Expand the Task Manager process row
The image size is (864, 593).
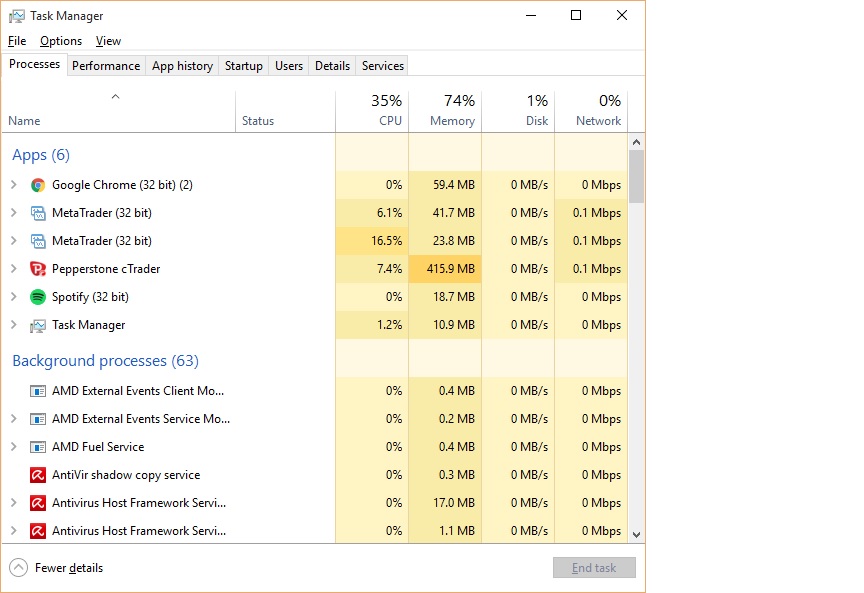tap(14, 325)
